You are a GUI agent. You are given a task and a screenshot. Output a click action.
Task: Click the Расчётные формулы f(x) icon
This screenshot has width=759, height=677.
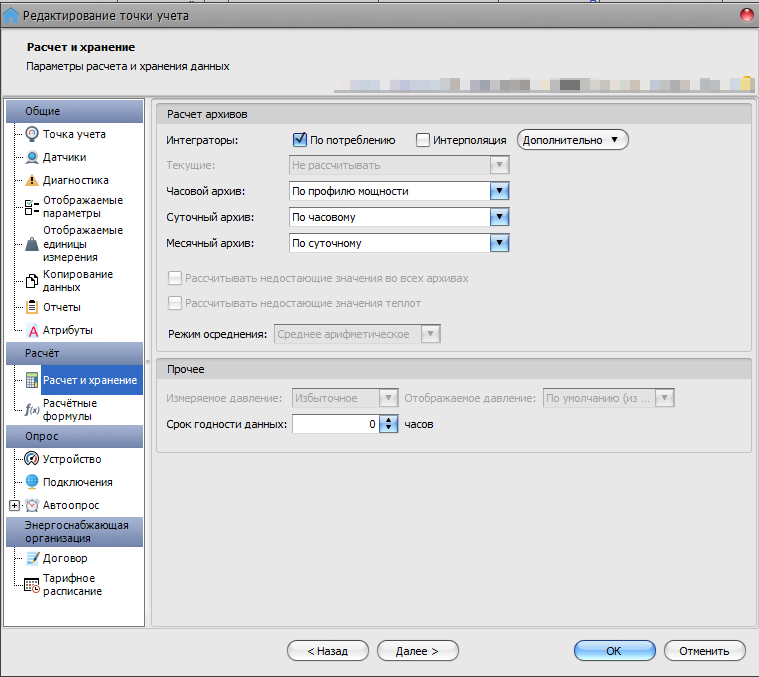(32, 409)
